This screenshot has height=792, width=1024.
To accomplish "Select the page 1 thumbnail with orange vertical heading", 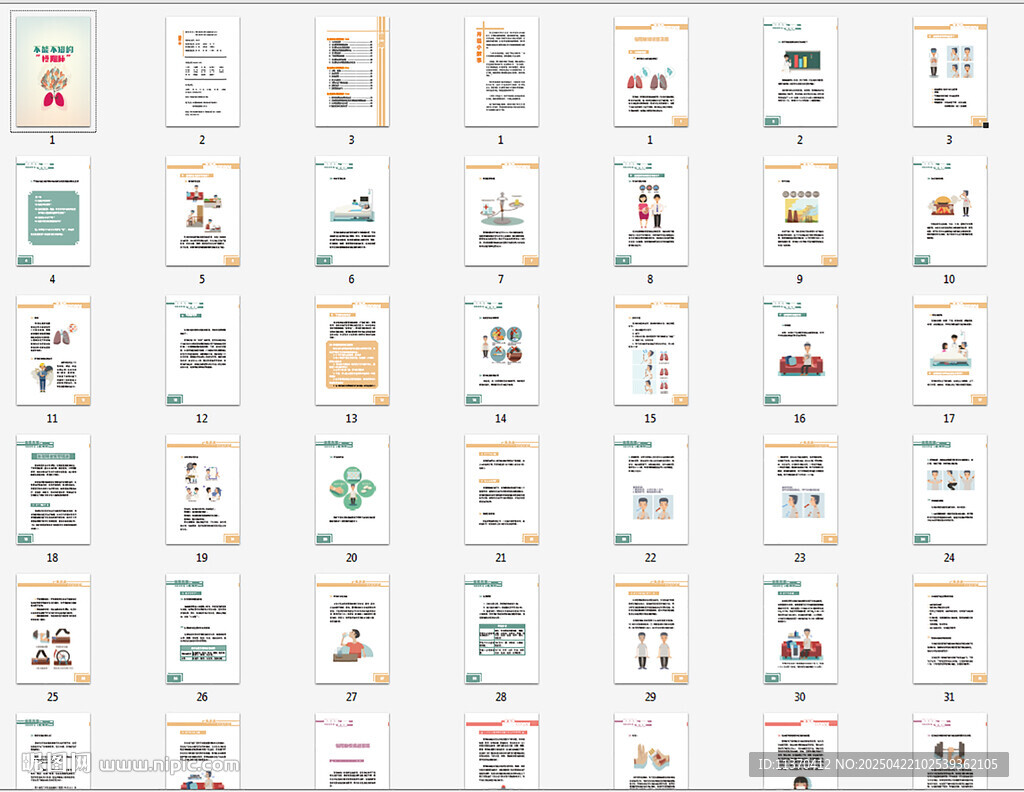I will [x=502, y=71].
